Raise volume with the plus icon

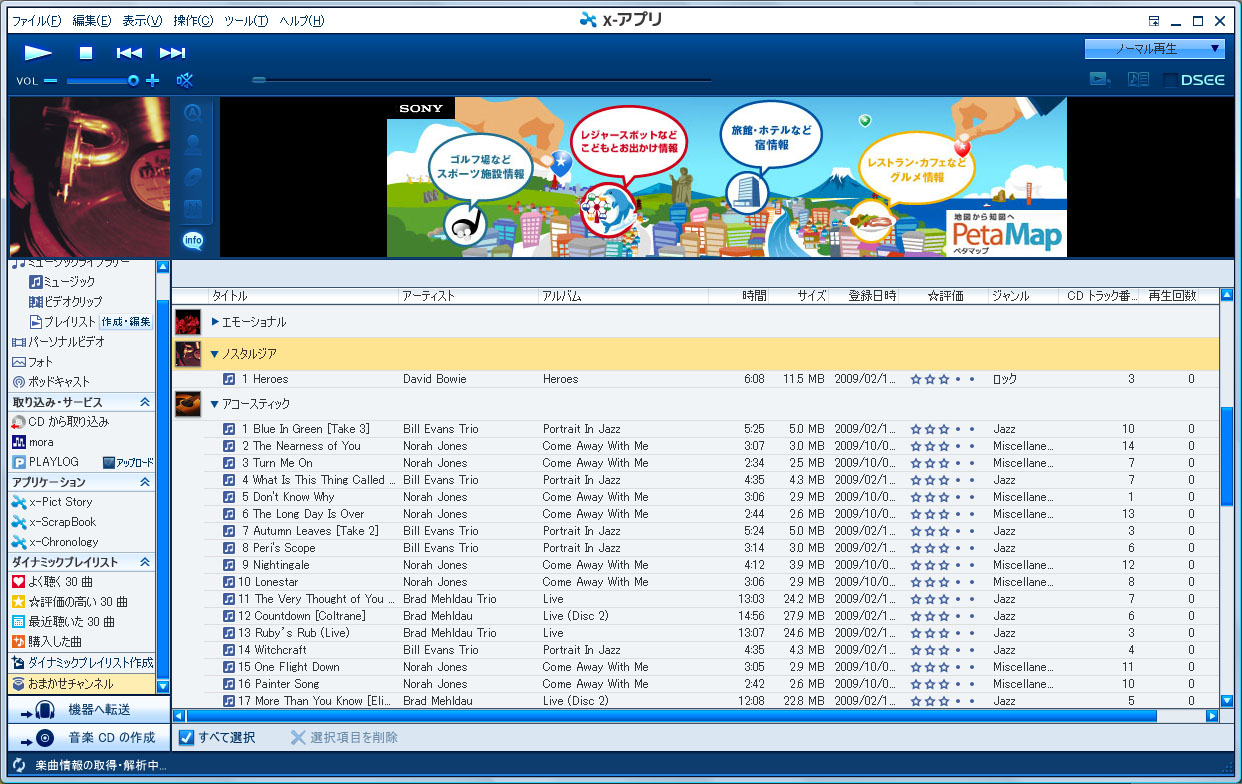153,81
